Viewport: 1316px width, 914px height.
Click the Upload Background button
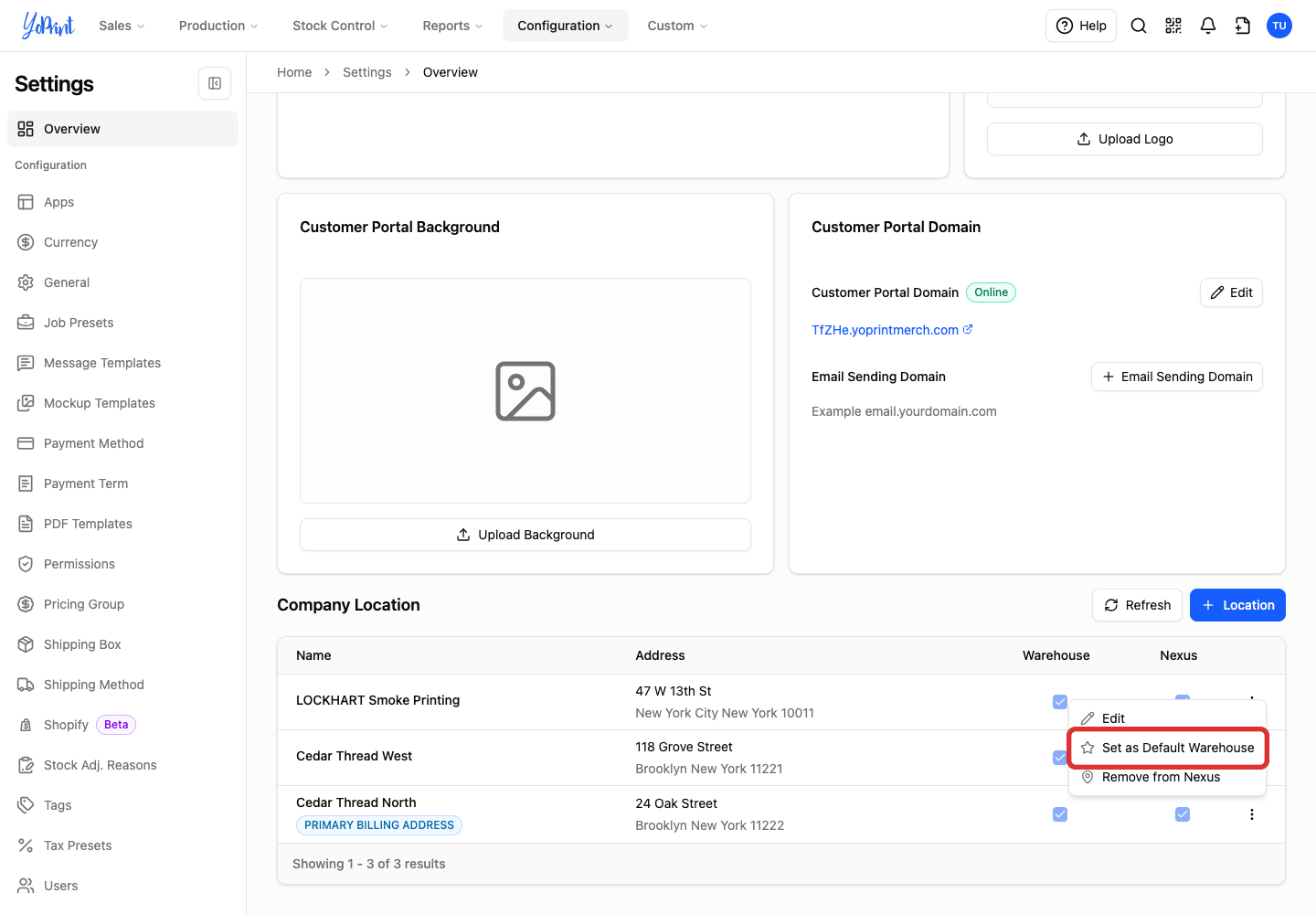525,535
